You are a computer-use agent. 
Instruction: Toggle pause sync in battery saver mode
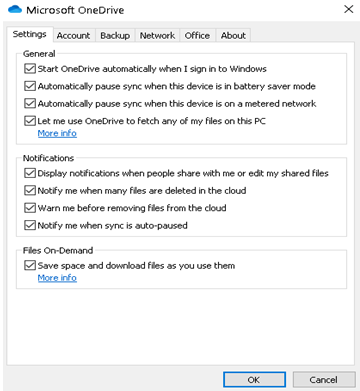pyautogui.click(x=30, y=86)
